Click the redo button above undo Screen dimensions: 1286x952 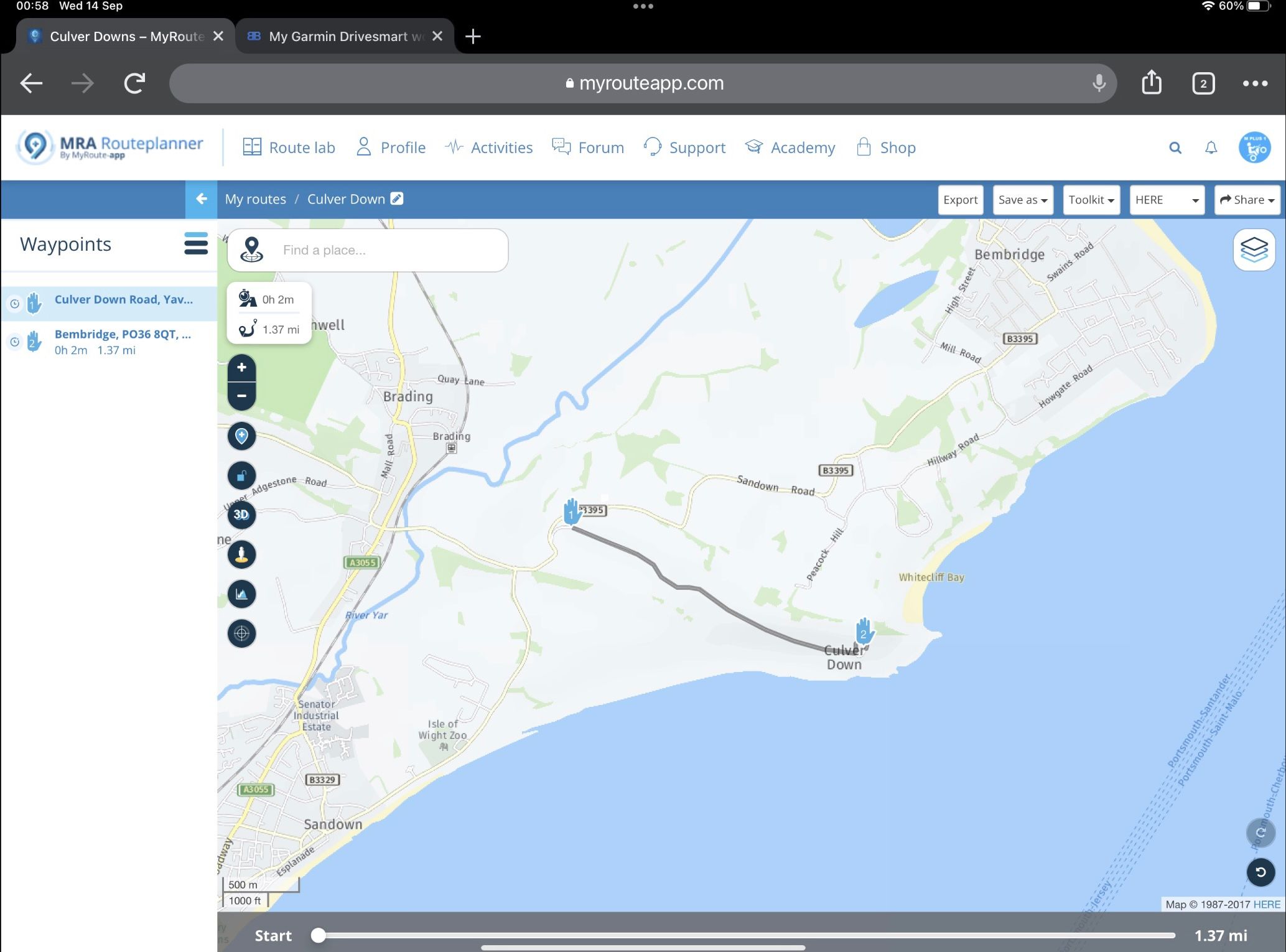coord(1260,833)
